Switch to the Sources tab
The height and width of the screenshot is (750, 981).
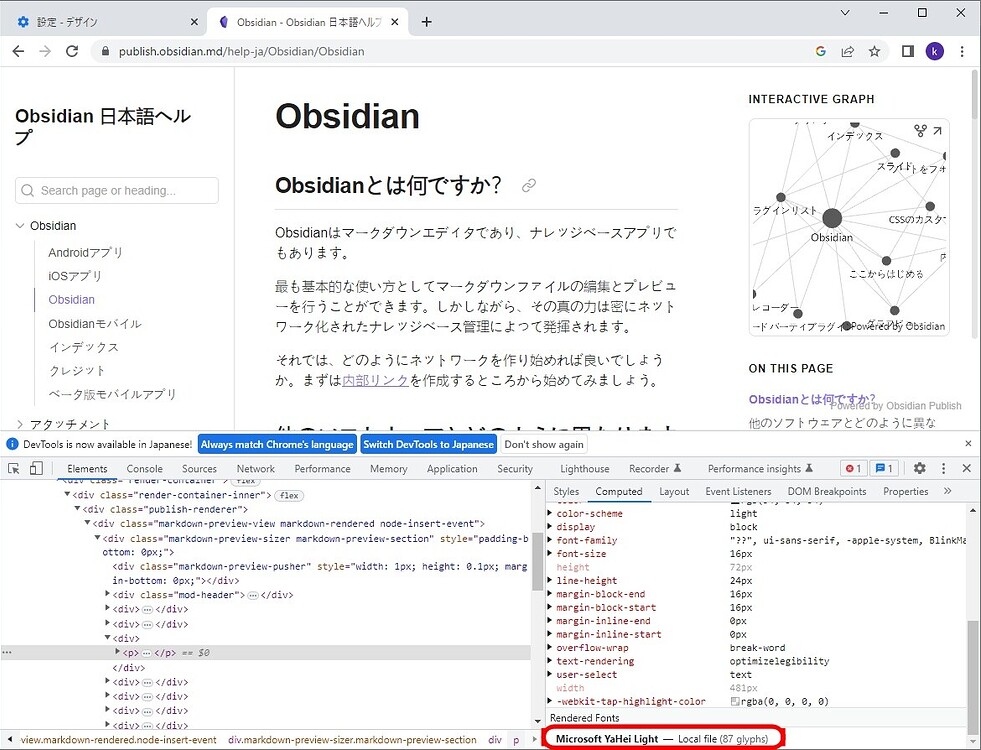199,469
